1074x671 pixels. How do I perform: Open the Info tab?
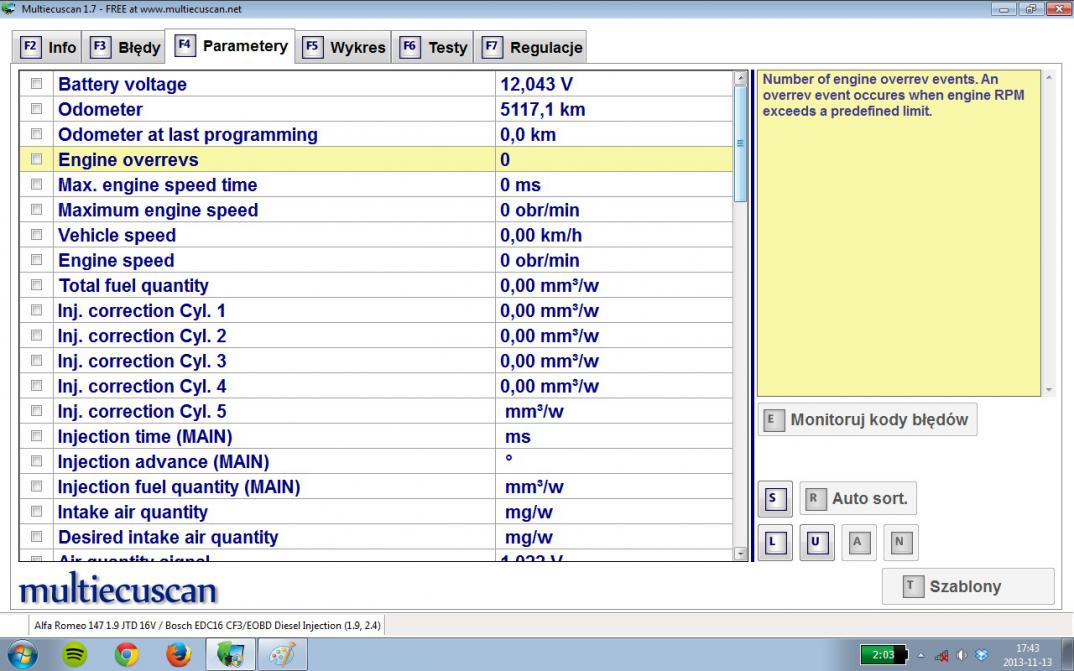point(47,47)
